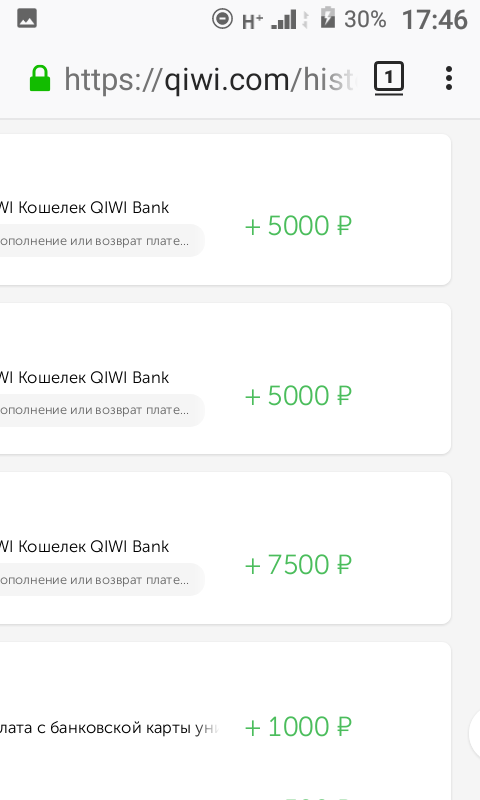This screenshot has width=480, height=800.
Task: Tap the image notification icon in status bar
Action: click(27, 19)
